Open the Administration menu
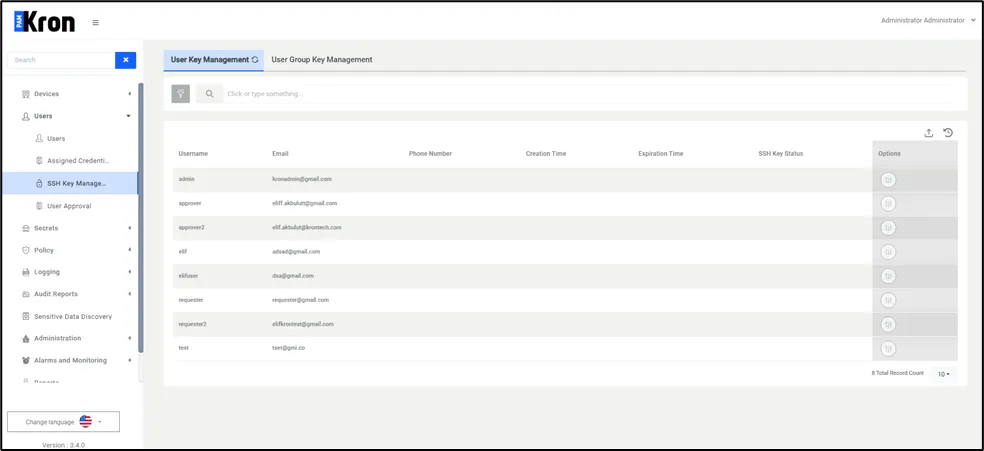 point(58,339)
